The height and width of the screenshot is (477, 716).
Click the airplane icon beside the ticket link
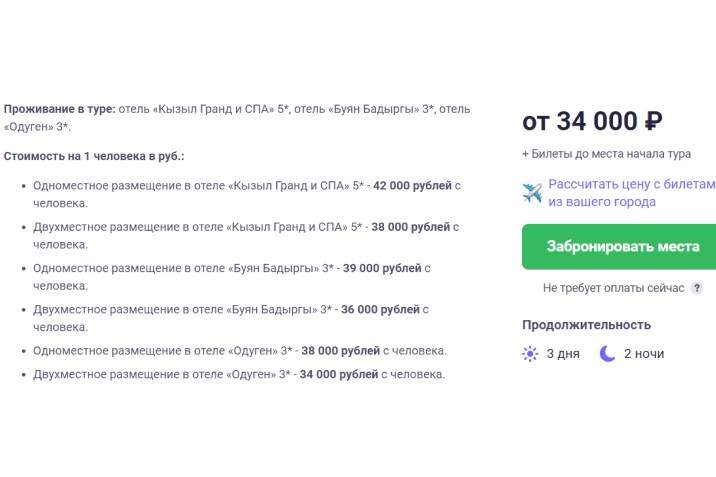coord(532,192)
